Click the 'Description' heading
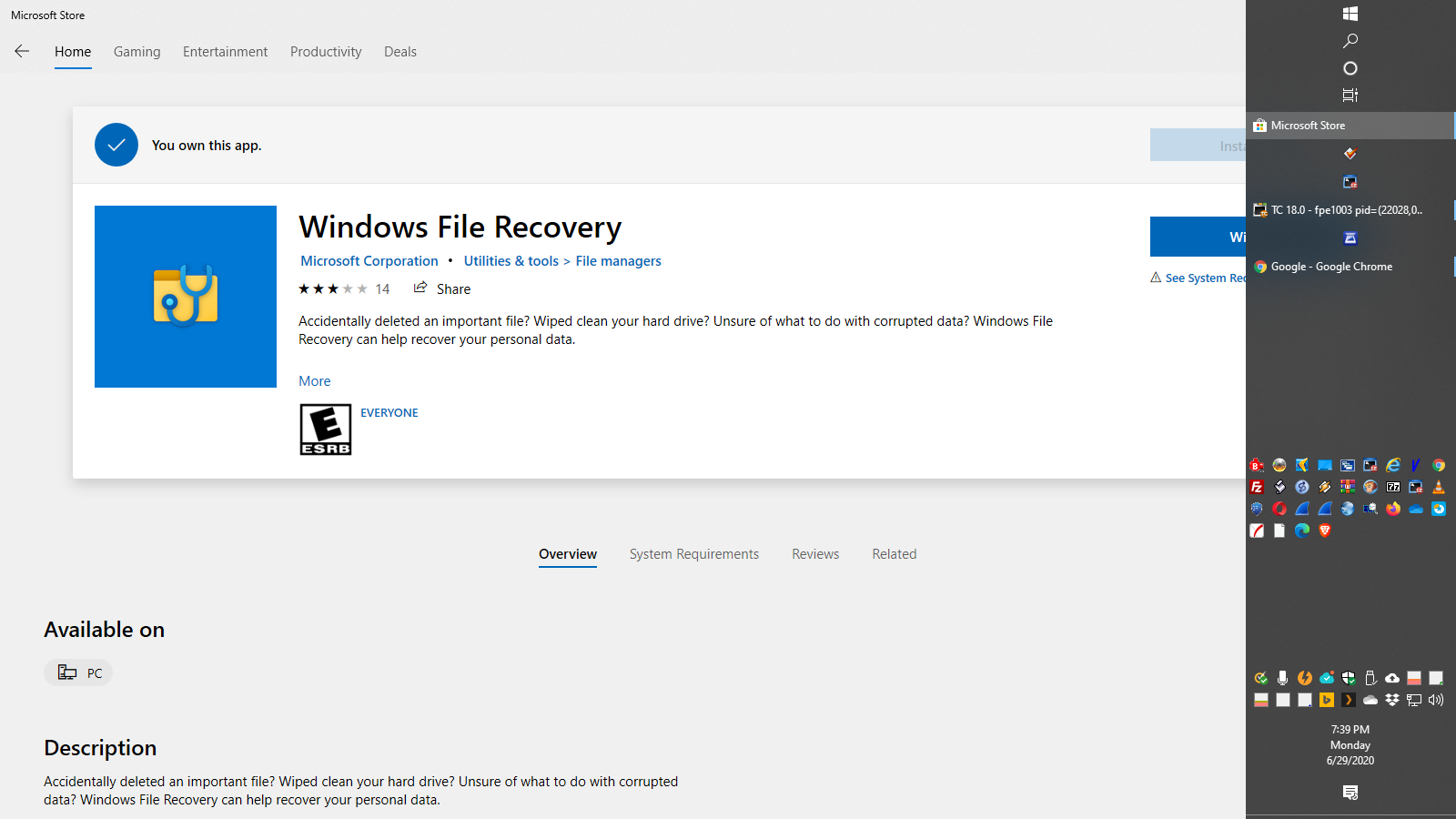The width and height of the screenshot is (1456, 819). [x=100, y=748]
